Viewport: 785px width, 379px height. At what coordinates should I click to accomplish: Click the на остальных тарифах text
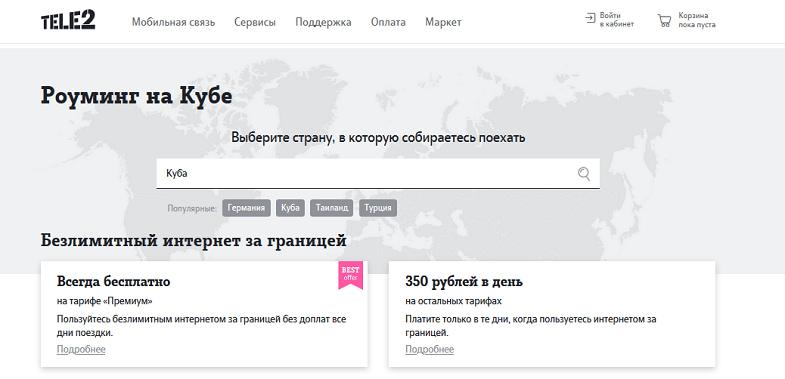point(454,301)
